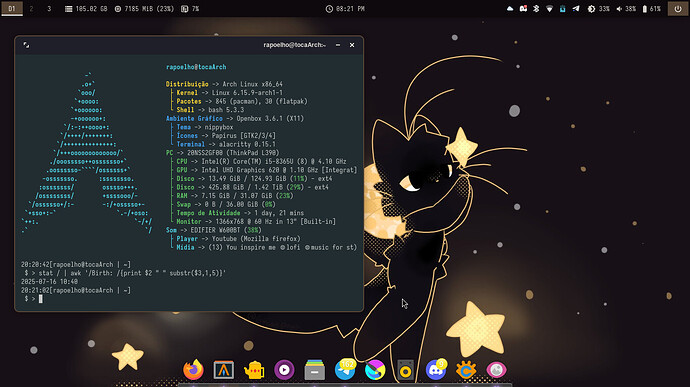
Task: Open the speaker audio app in dock
Action: pos(406,370)
